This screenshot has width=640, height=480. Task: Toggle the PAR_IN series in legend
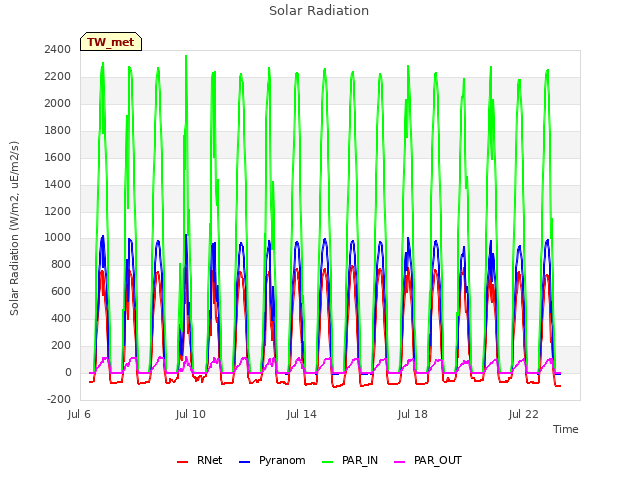tap(350, 460)
